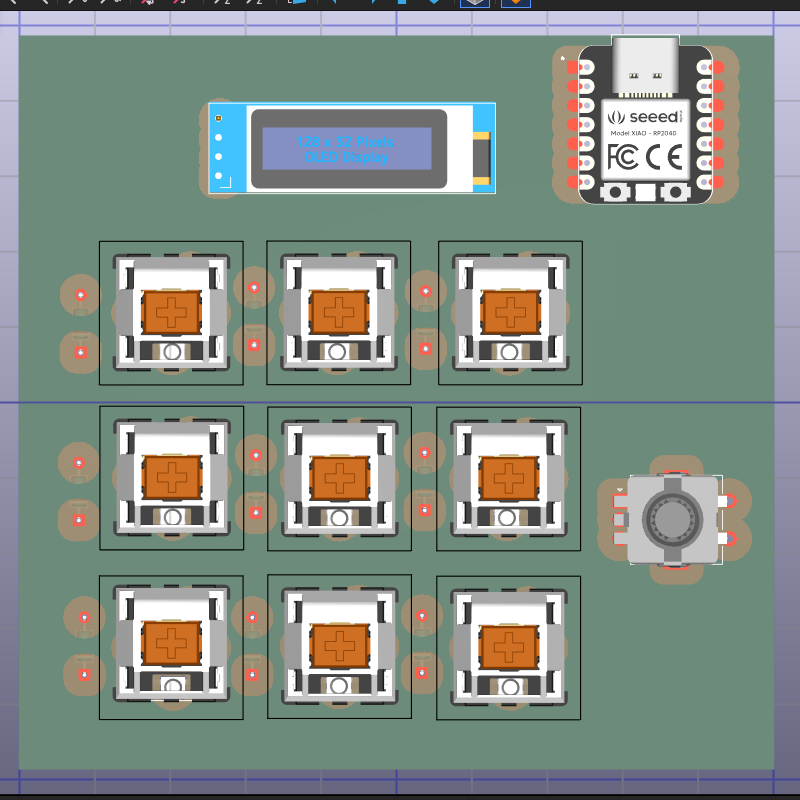Select the center key switch of the grid
Image resolution: width=800 pixels, height=800 pixels.
(340, 479)
